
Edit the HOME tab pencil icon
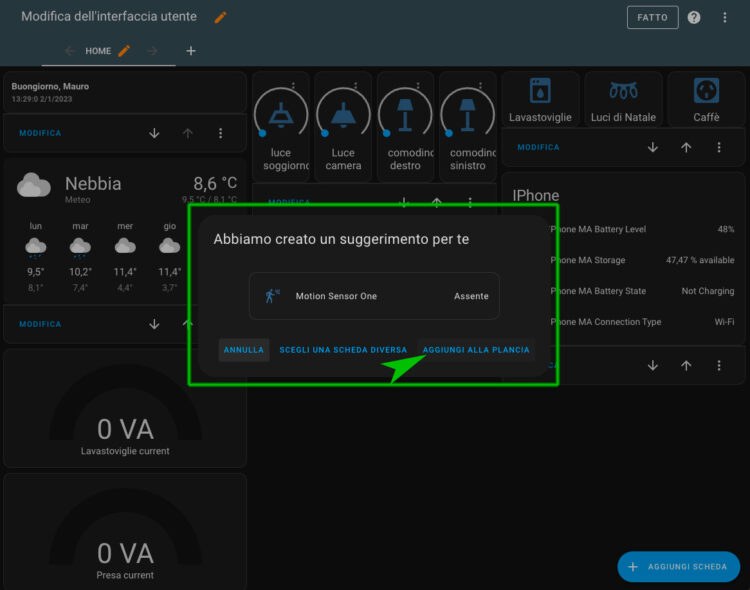click(x=124, y=51)
